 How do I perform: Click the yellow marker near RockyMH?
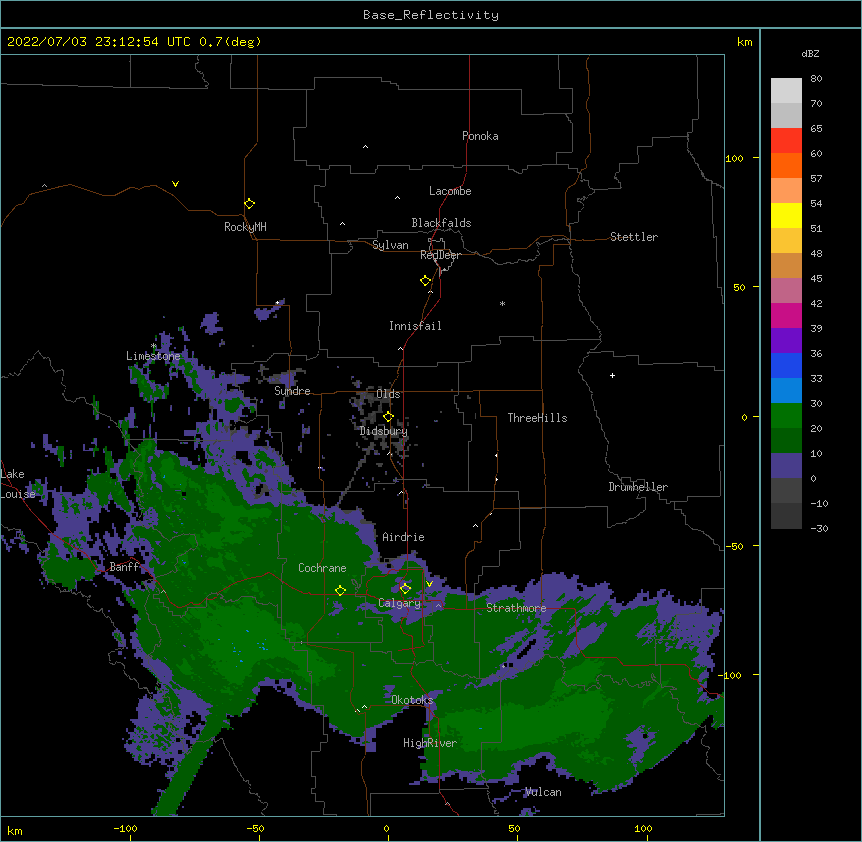[249, 204]
